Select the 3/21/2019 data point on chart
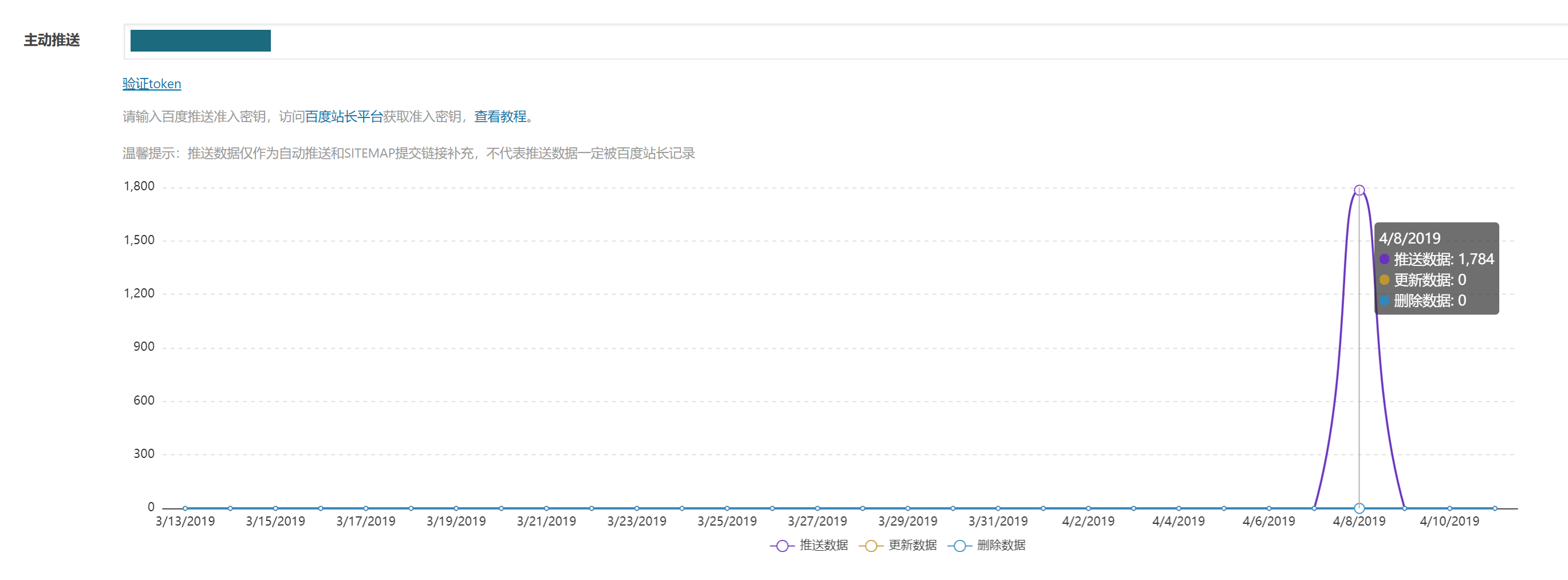This screenshot has height=580, width=1568. pyautogui.click(x=546, y=508)
